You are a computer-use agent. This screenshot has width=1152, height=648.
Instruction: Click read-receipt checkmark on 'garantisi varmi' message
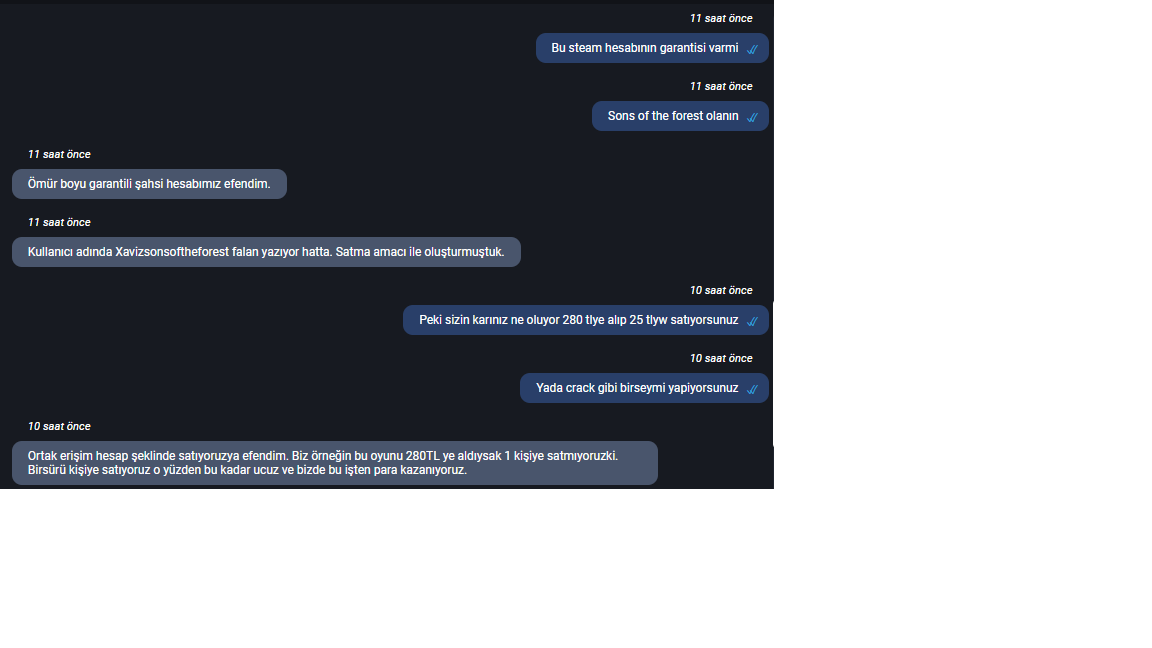coord(752,49)
